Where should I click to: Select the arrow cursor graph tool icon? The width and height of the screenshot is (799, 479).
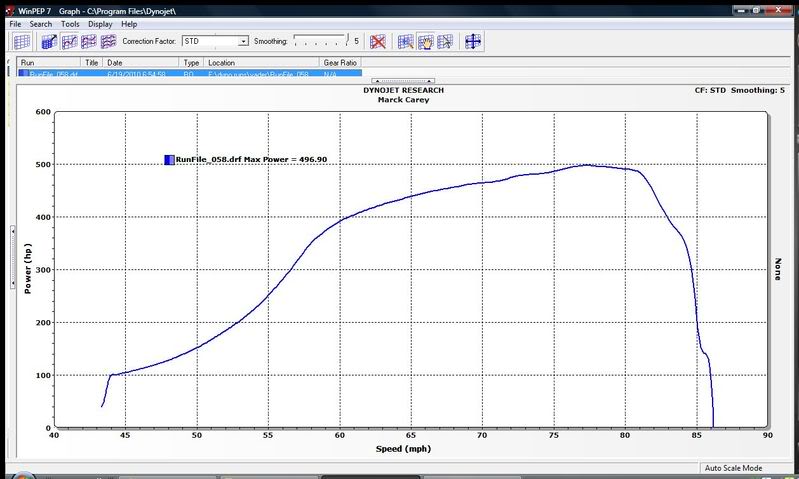[445, 41]
